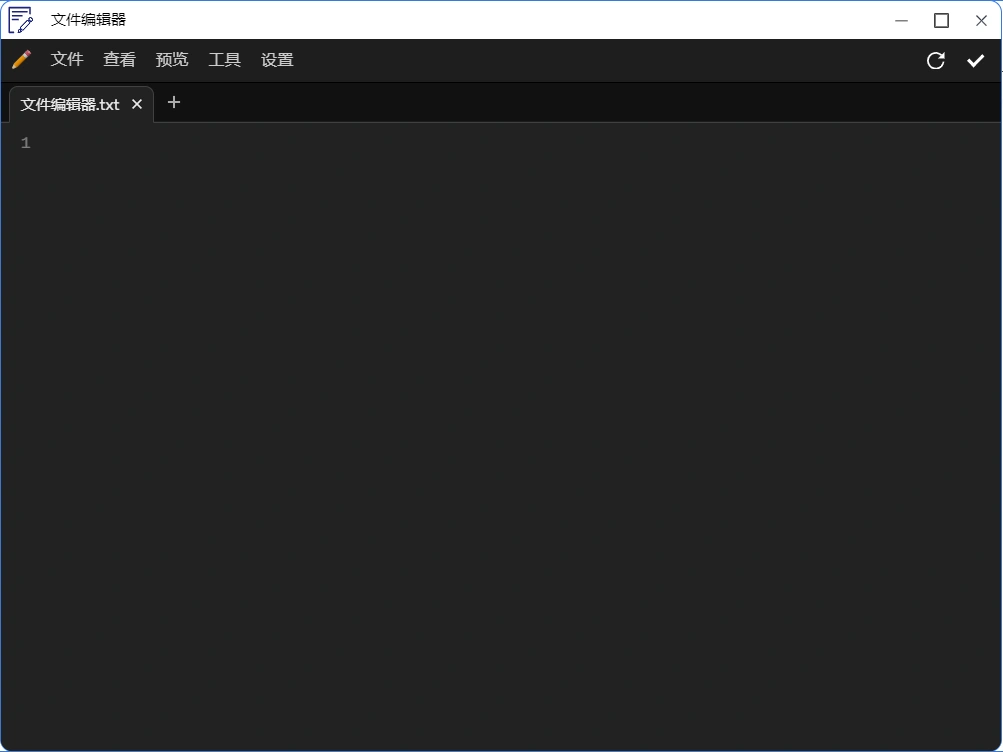Place the cursor in the empty editor area
The width and height of the screenshot is (1003, 752).
(x=500, y=400)
